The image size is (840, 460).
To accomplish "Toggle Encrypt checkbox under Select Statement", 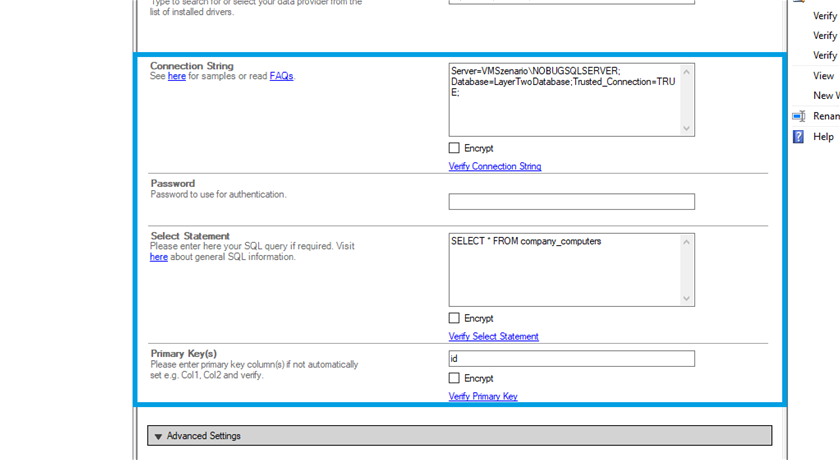I will pos(454,318).
